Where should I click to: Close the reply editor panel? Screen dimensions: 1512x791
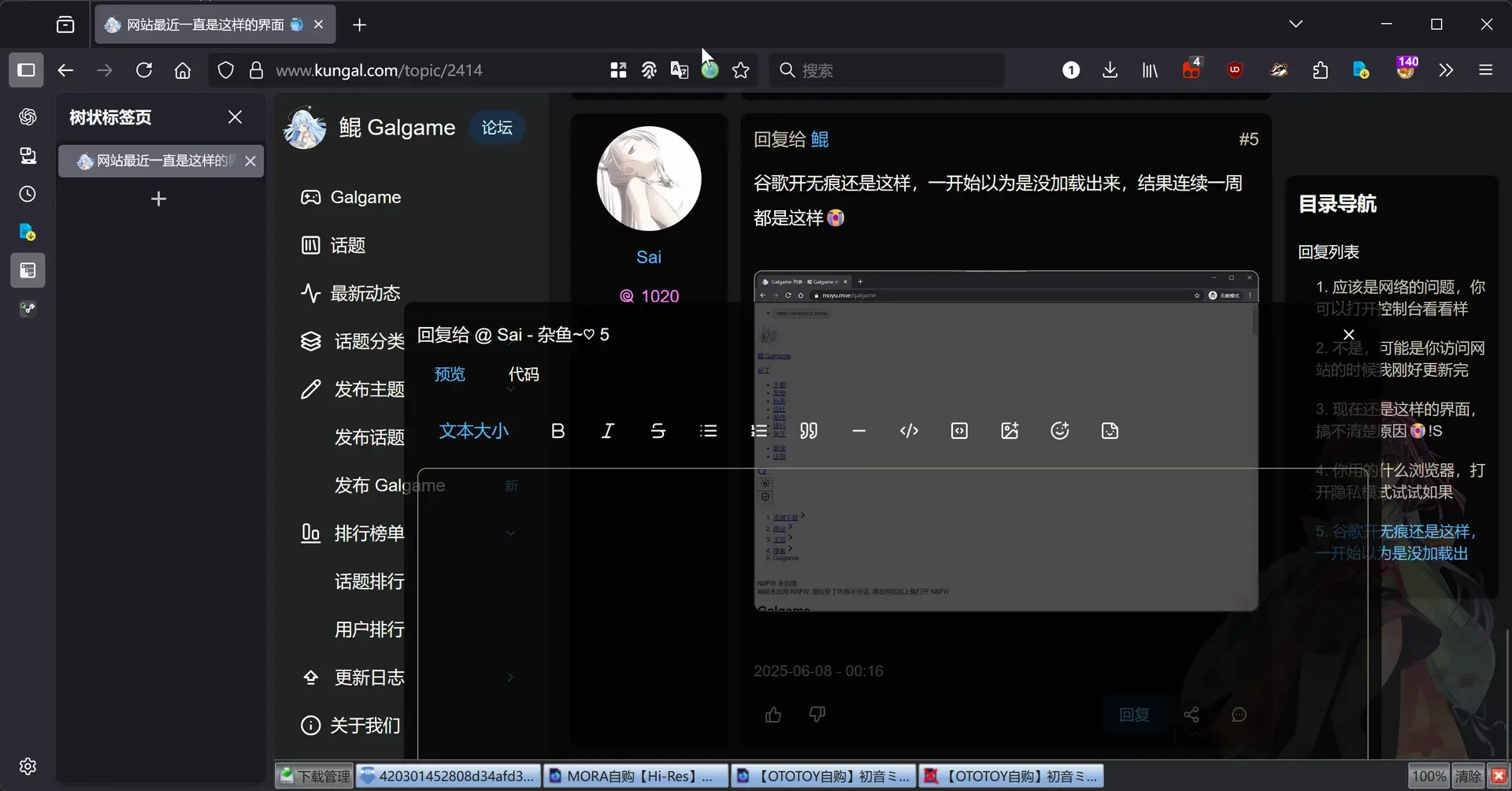(x=1348, y=334)
